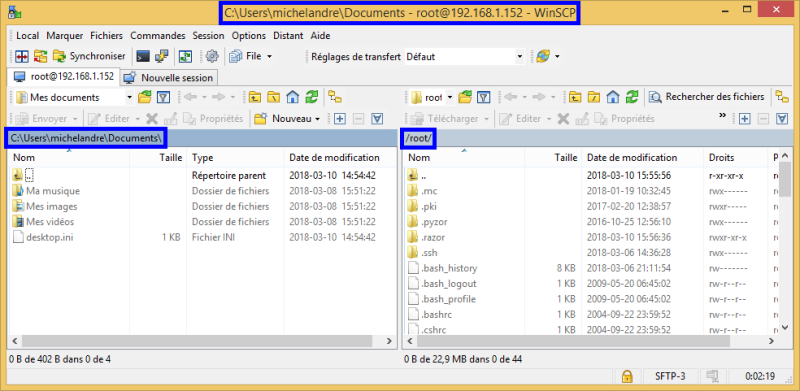Click the Synchroniser button

(89, 57)
